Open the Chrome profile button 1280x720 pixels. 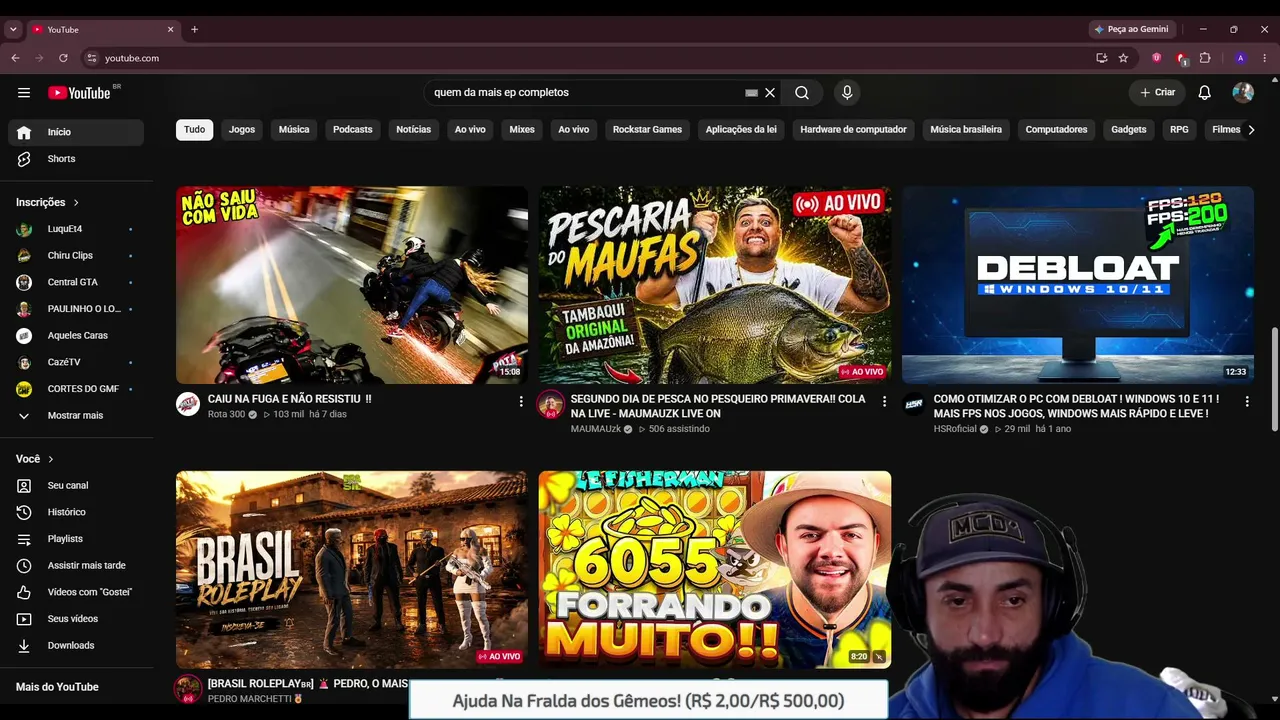1241,58
